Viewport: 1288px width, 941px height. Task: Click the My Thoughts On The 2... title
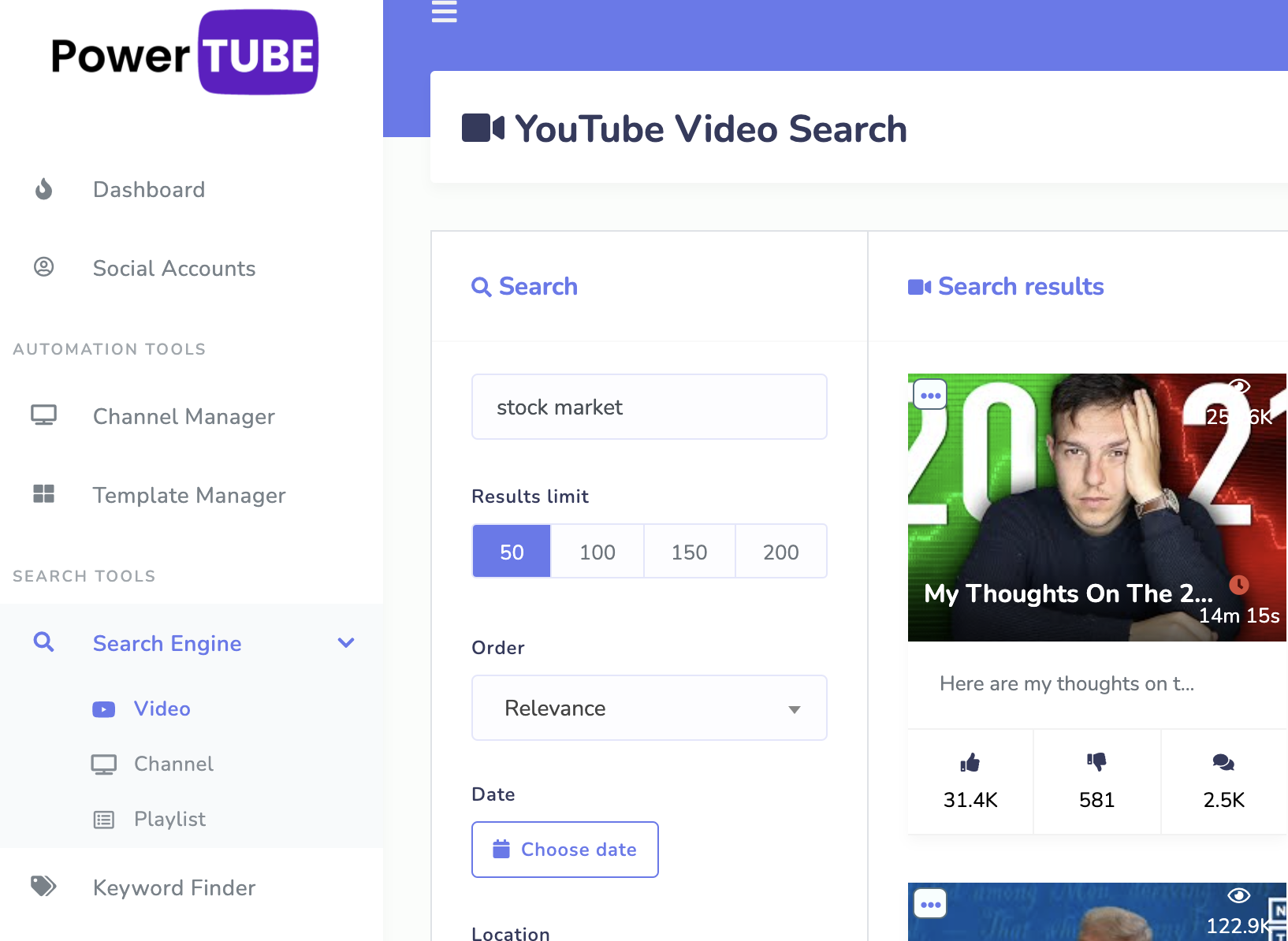pos(1068,593)
